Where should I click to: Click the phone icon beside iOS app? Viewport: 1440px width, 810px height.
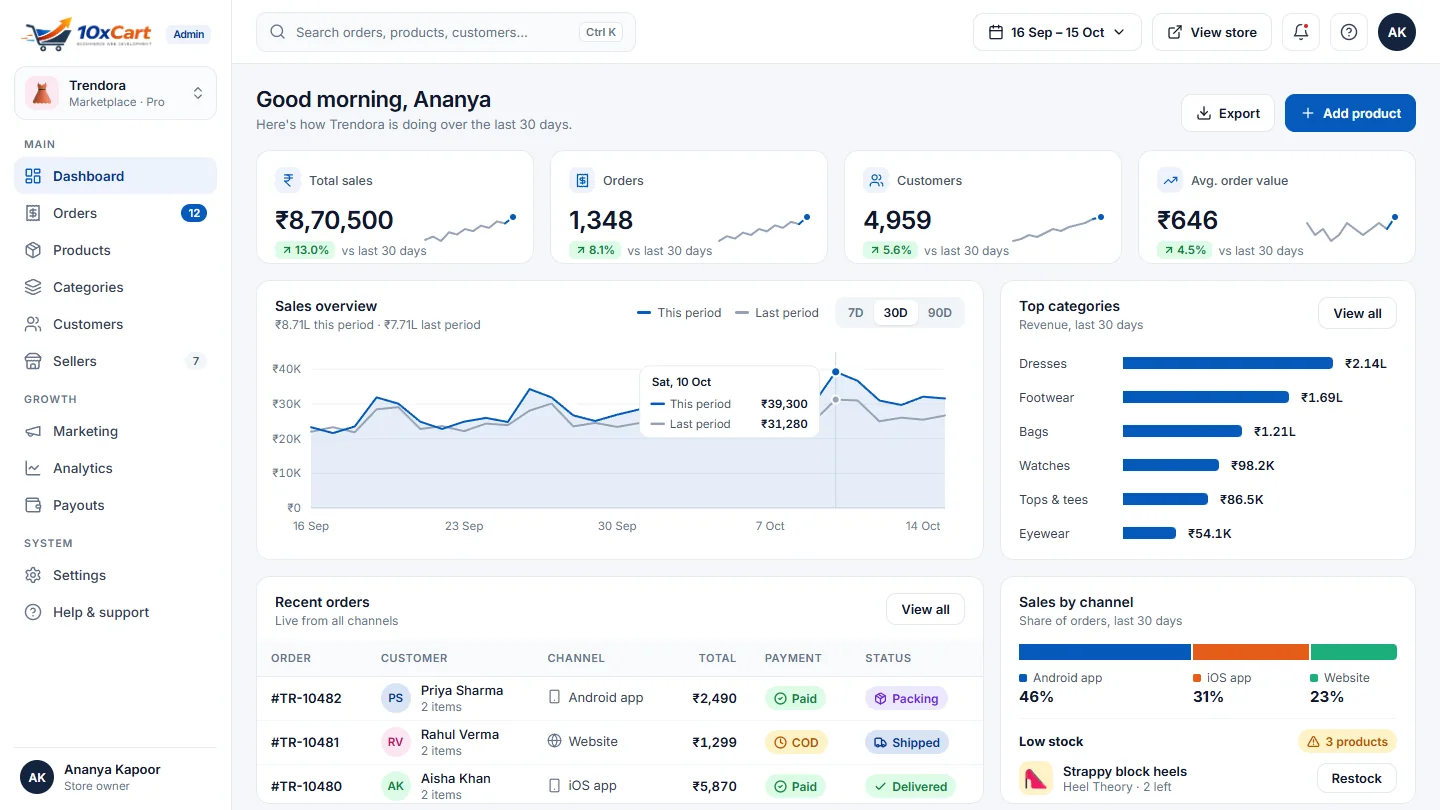555,785
